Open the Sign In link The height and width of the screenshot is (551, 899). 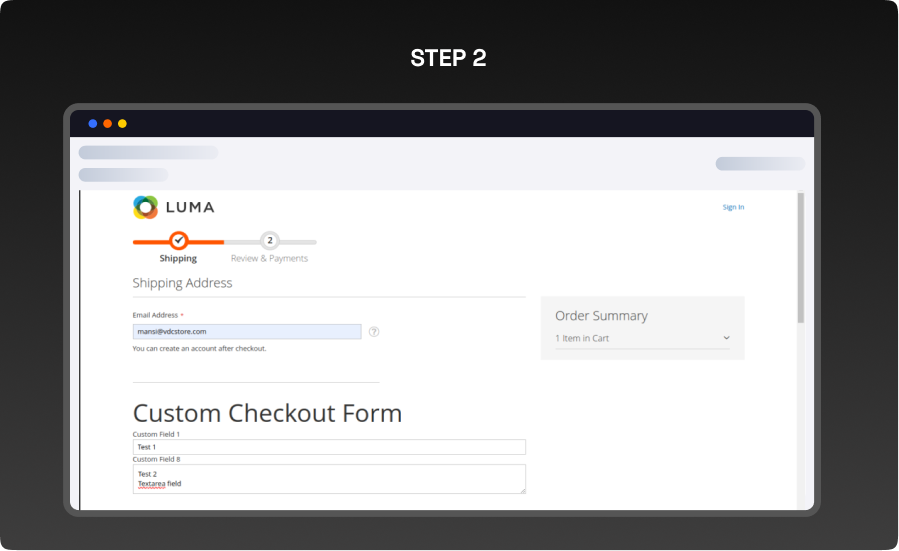(x=733, y=207)
